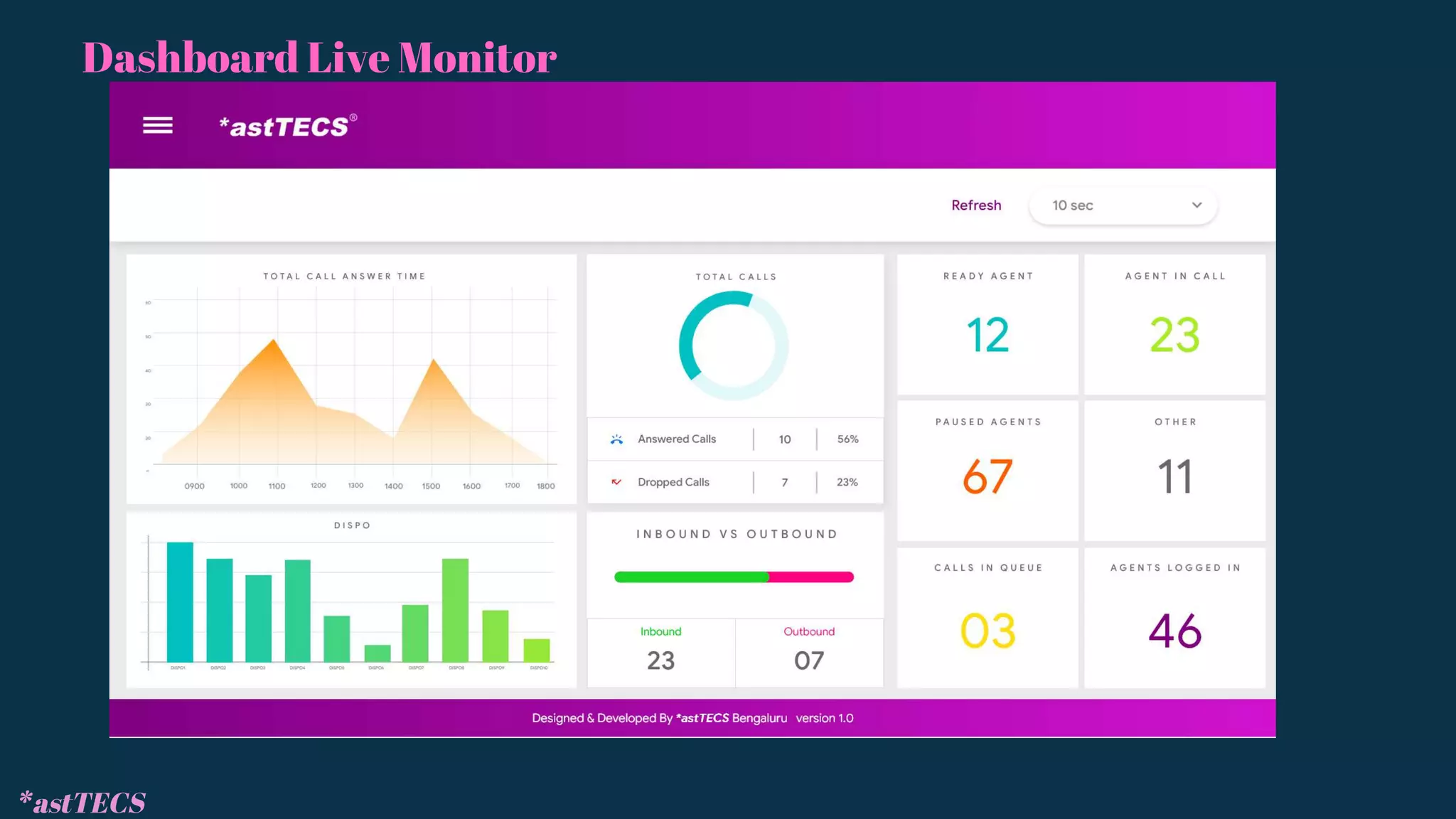The height and width of the screenshot is (819, 1456).
Task: Click the shortest Dispo bar, sixth from left
Action: [378, 653]
